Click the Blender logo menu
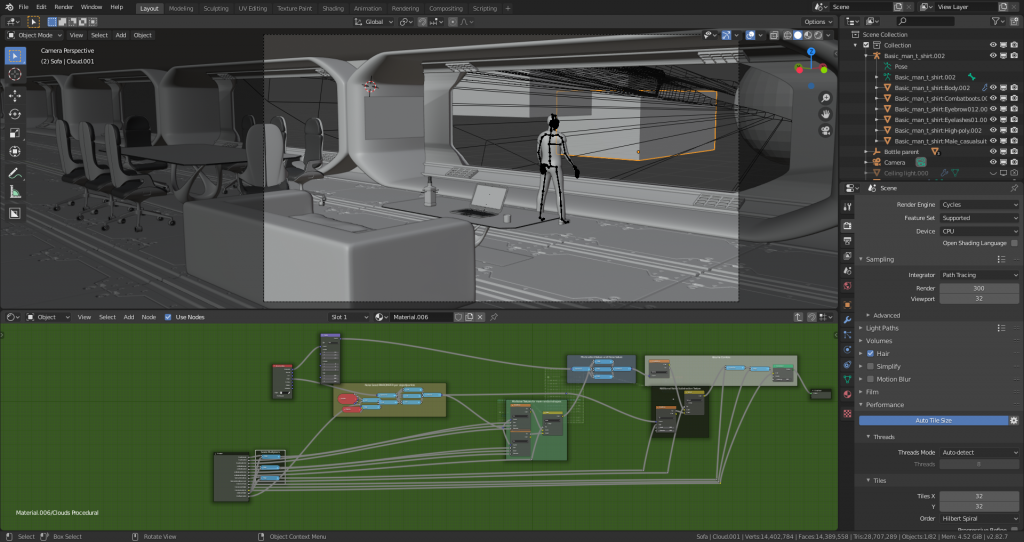1024x542 pixels. 8,7
